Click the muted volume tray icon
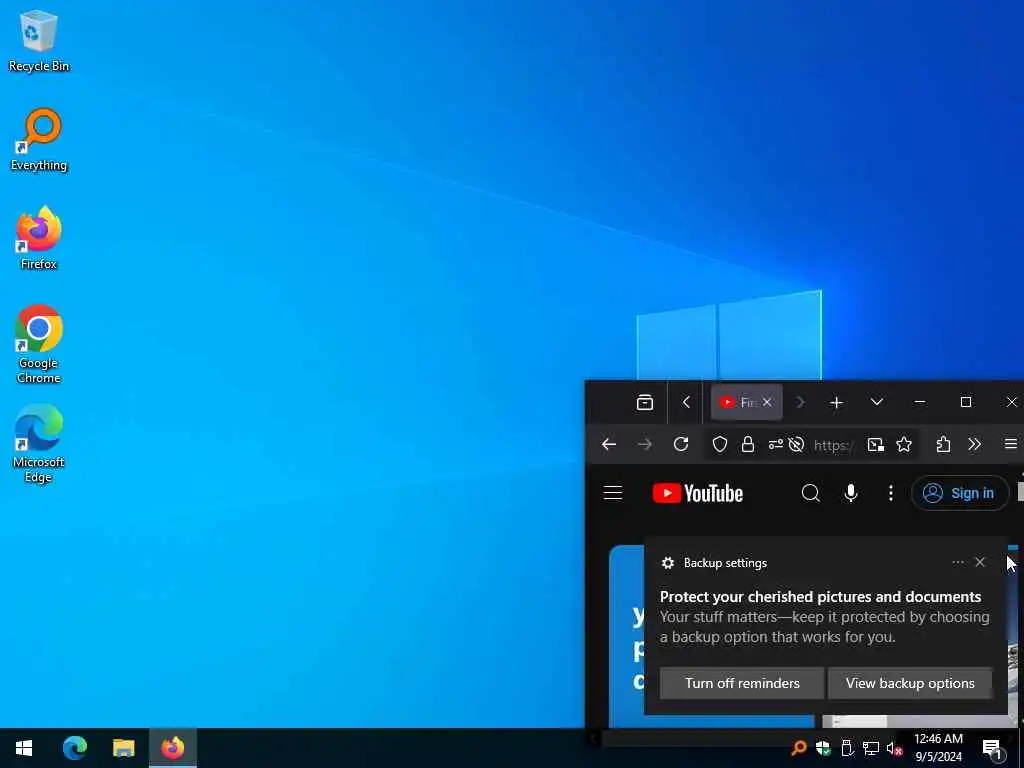The image size is (1024, 768). point(895,748)
